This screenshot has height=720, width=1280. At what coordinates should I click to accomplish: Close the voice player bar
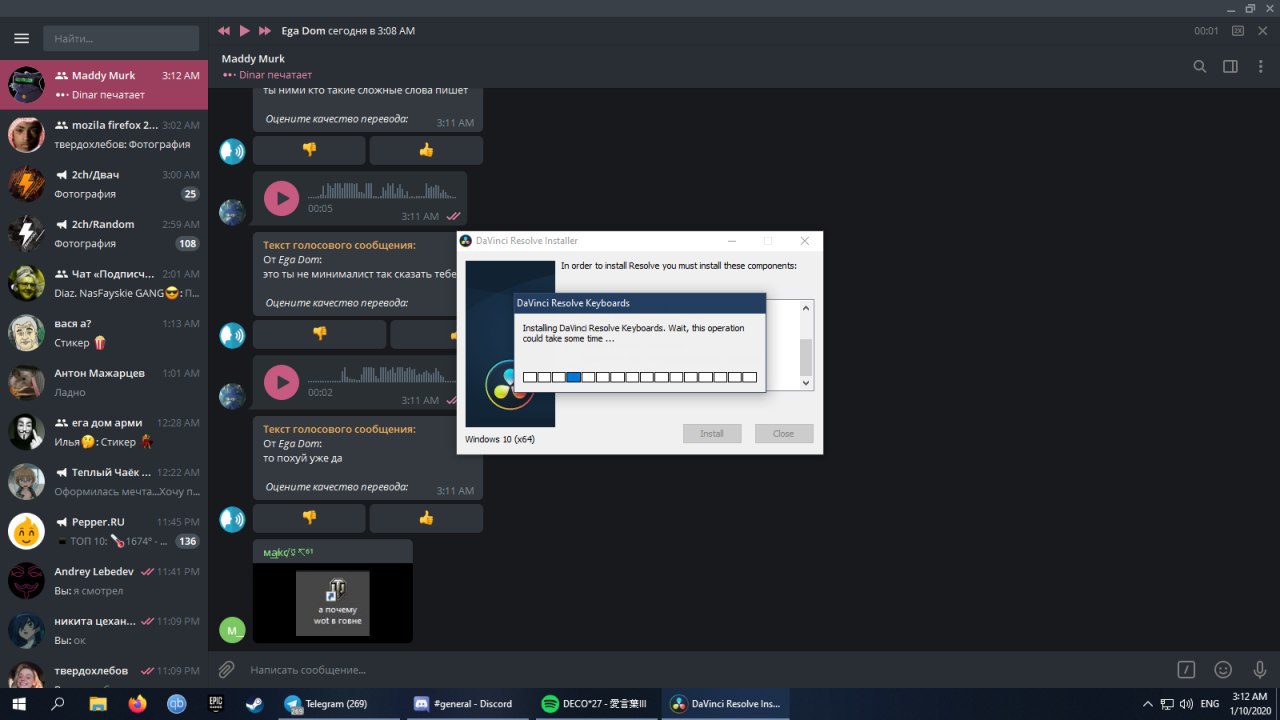[1263, 31]
